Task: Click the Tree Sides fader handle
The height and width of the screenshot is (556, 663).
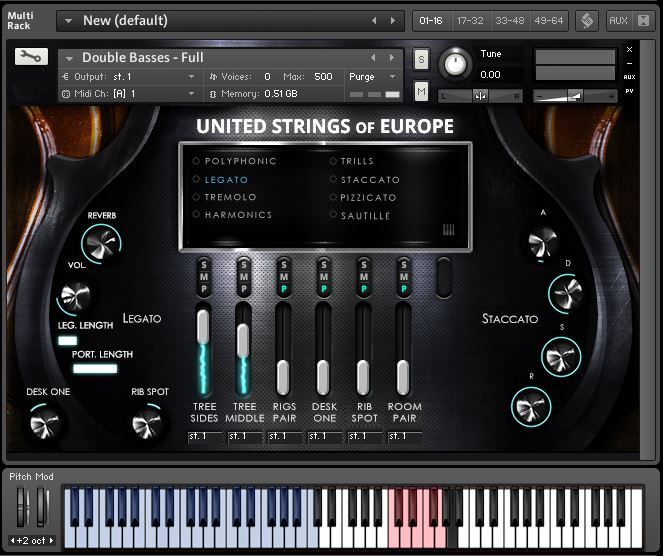Action: pyautogui.click(x=203, y=327)
